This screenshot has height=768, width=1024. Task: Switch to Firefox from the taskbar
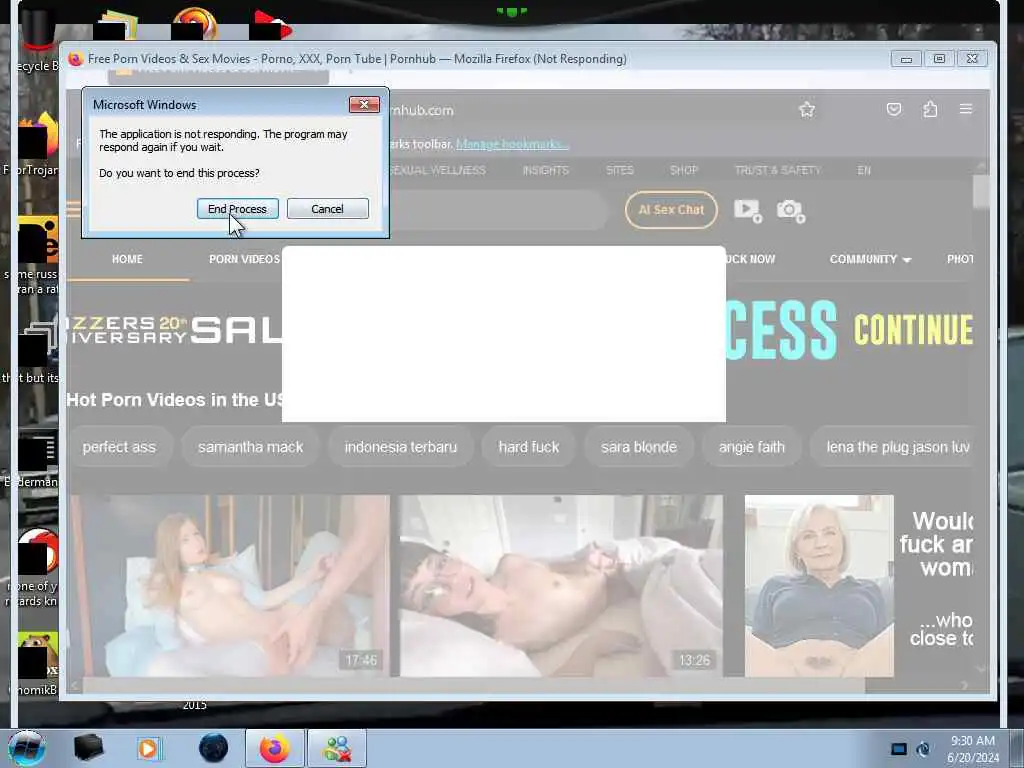tap(275, 748)
